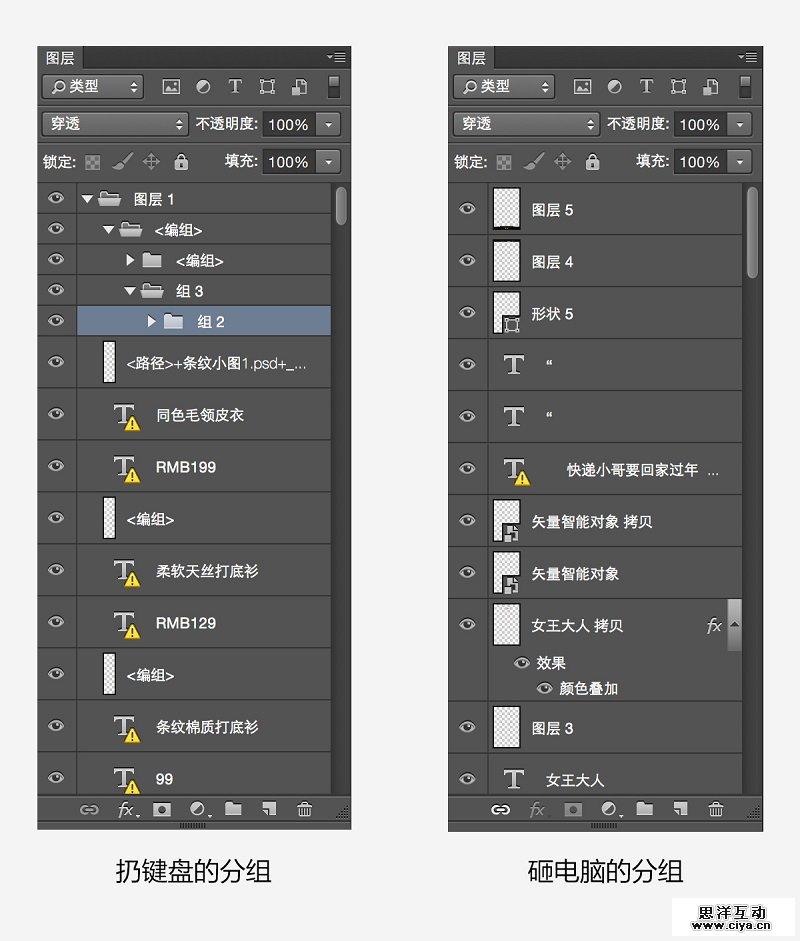Image resolution: width=800 pixels, height=941 pixels.
Task: Click the lock all padlock icon in right panel
Action: tap(593, 162)
